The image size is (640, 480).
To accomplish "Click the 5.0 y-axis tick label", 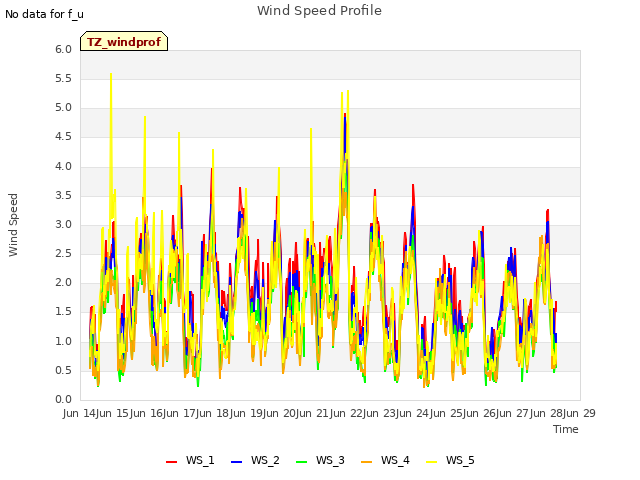I will pyautogui.click(x=63, y=108).
